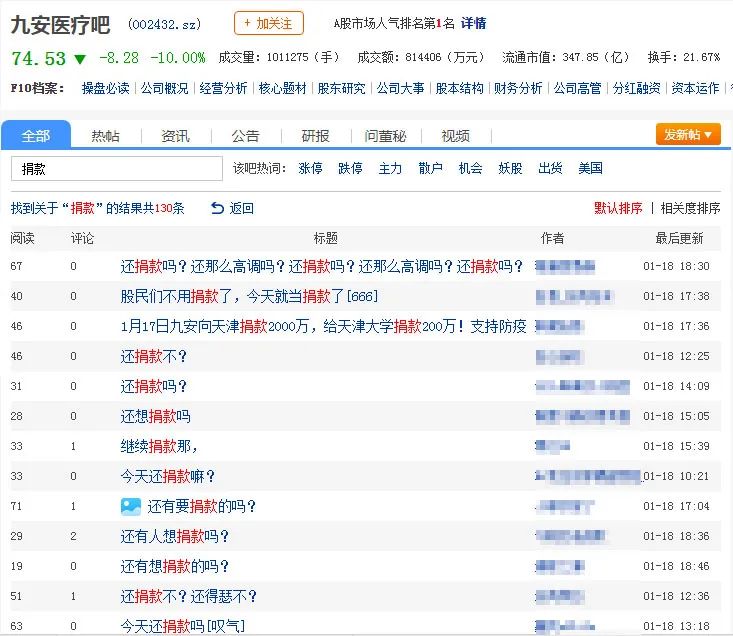Click stock price 74.53
The width and height of the screenshot is (733, 636).
pos(38,58)
